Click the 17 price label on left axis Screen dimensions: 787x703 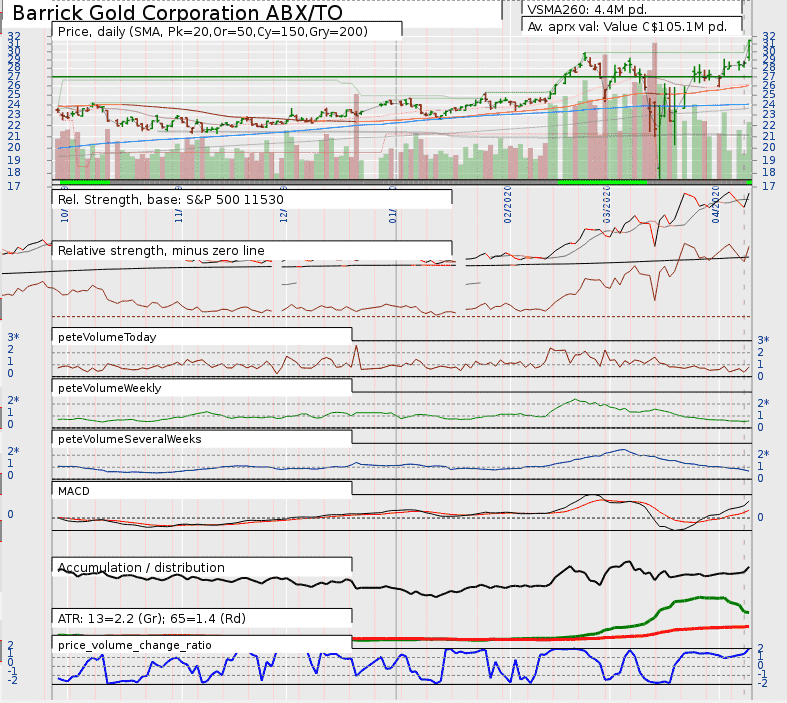[14, 186]
